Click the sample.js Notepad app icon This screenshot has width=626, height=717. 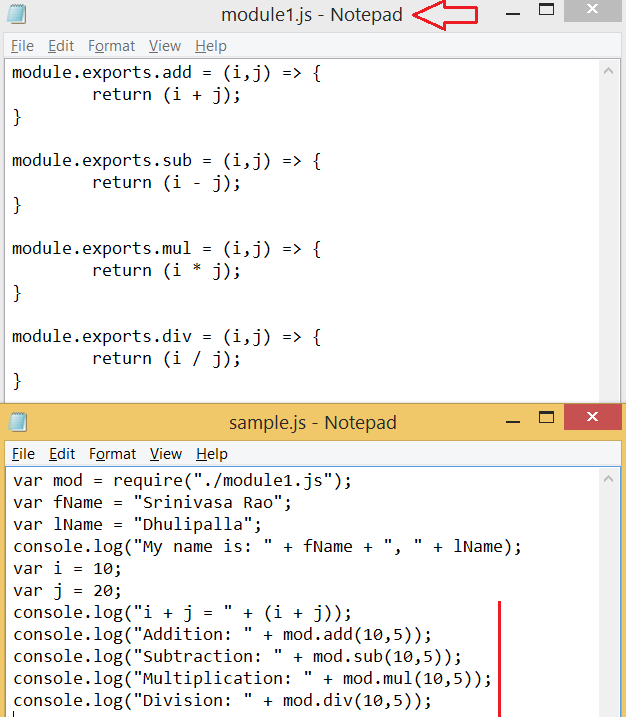coord(17,422)
